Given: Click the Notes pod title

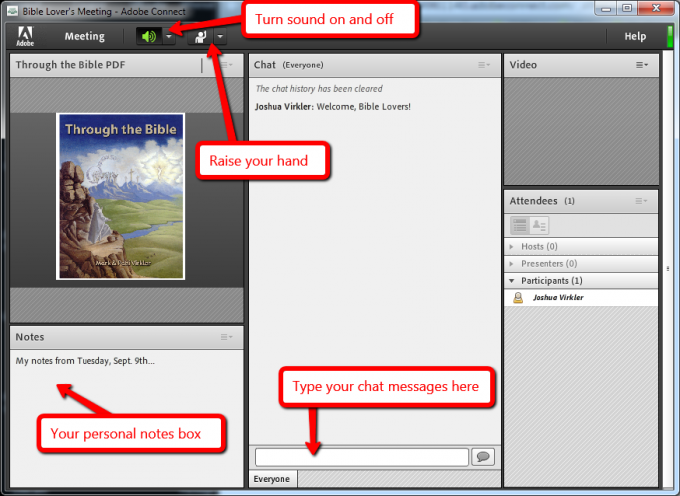Looking at the screenshot, I should (30, 337).
